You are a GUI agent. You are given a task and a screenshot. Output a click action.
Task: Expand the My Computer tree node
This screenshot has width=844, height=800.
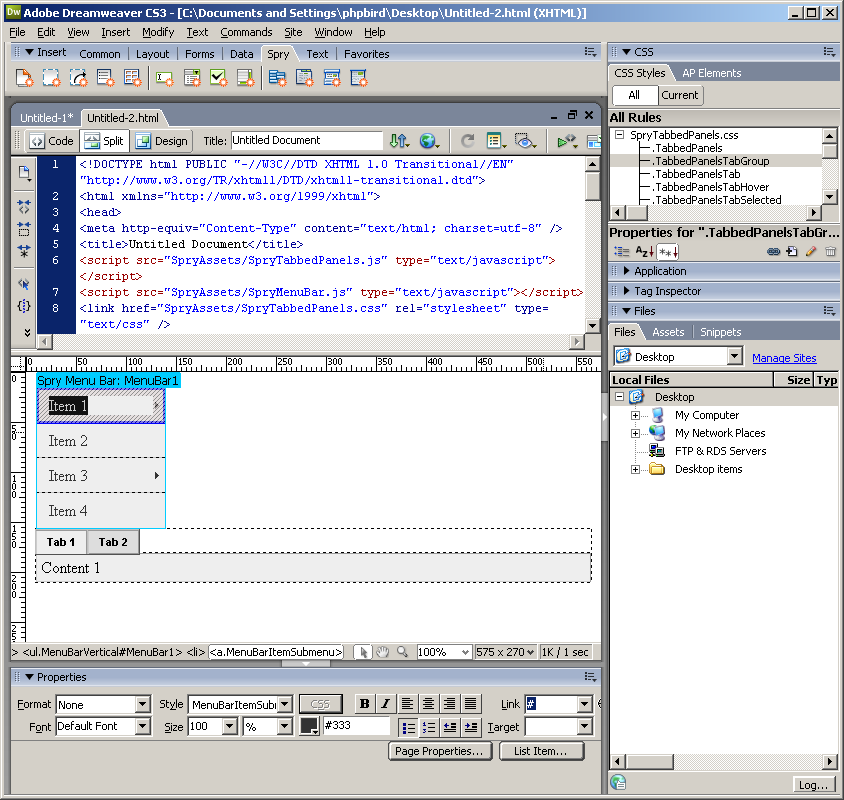(x=635, y=415)
